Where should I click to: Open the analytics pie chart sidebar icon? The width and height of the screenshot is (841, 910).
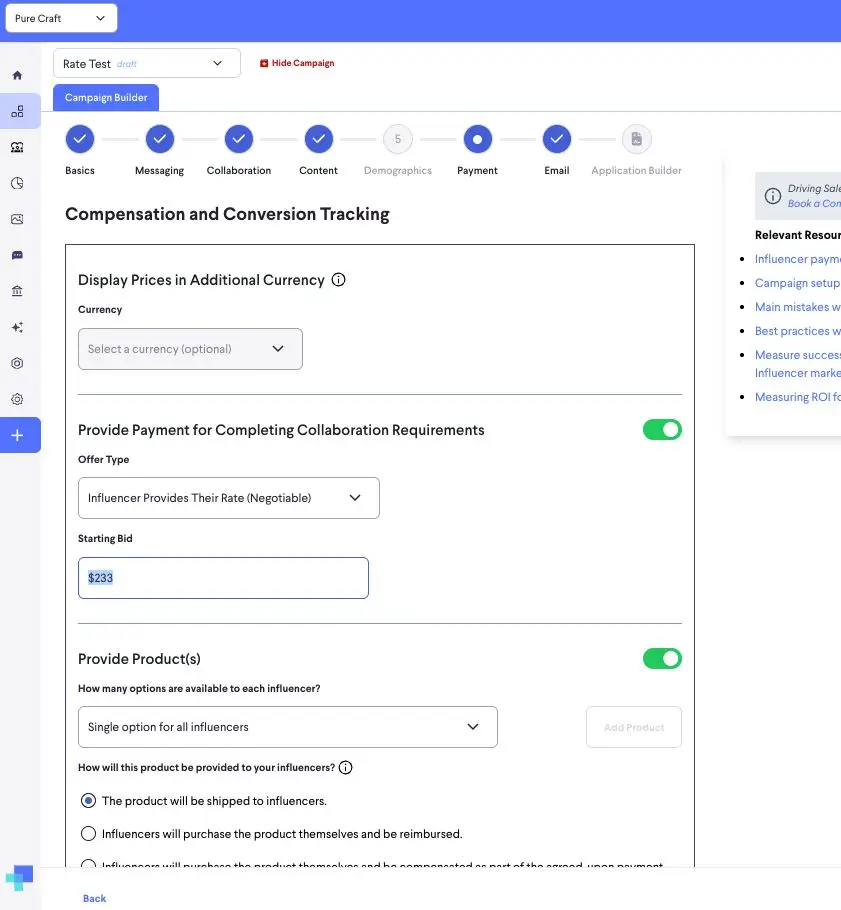pyautogui.click(x=17, y=183)
